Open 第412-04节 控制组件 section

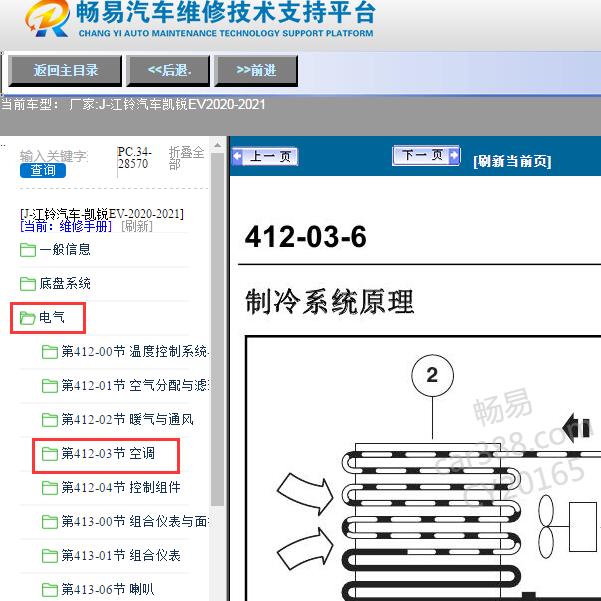121,488
